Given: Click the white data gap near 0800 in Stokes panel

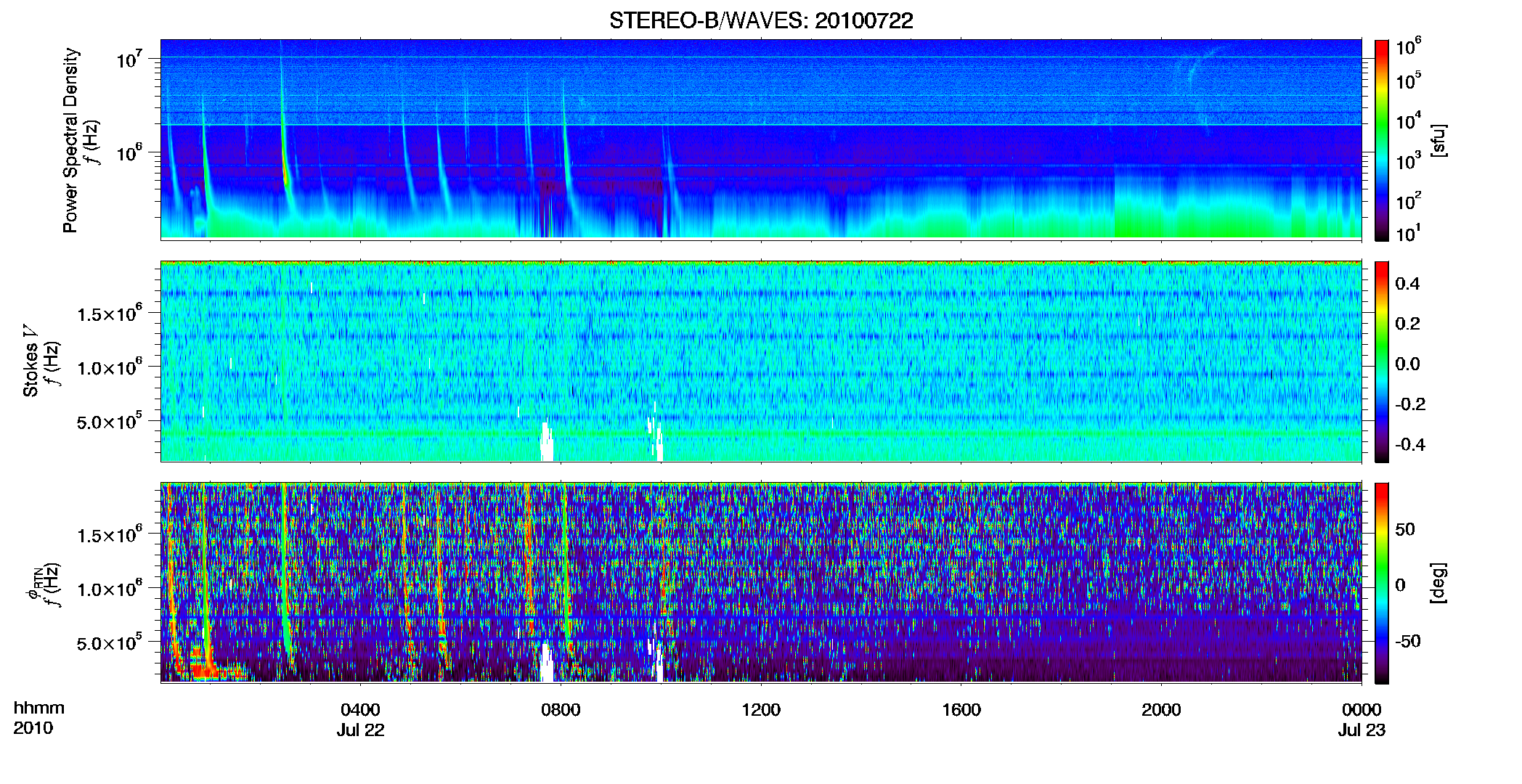Looking at the screenshot, I should click(x=547, y=442).
